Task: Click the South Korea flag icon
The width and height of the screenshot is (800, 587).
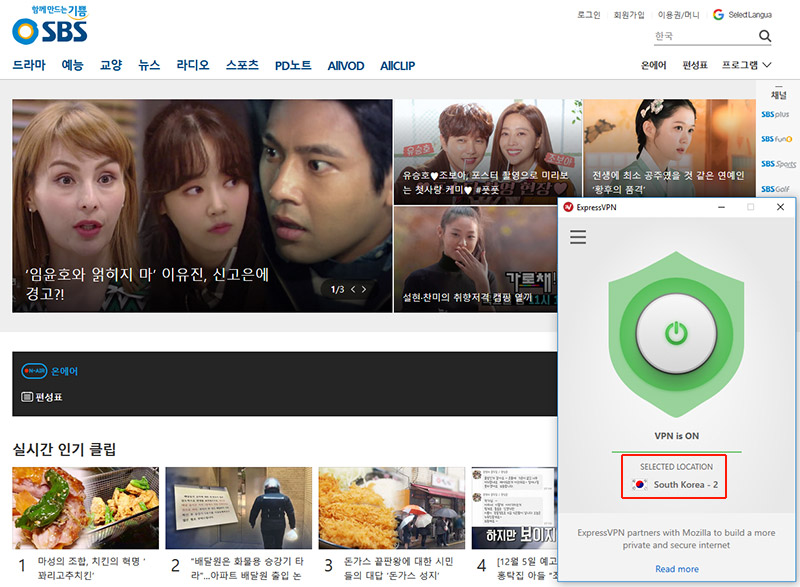Action: pyautogui.click(x=639, y=484)
